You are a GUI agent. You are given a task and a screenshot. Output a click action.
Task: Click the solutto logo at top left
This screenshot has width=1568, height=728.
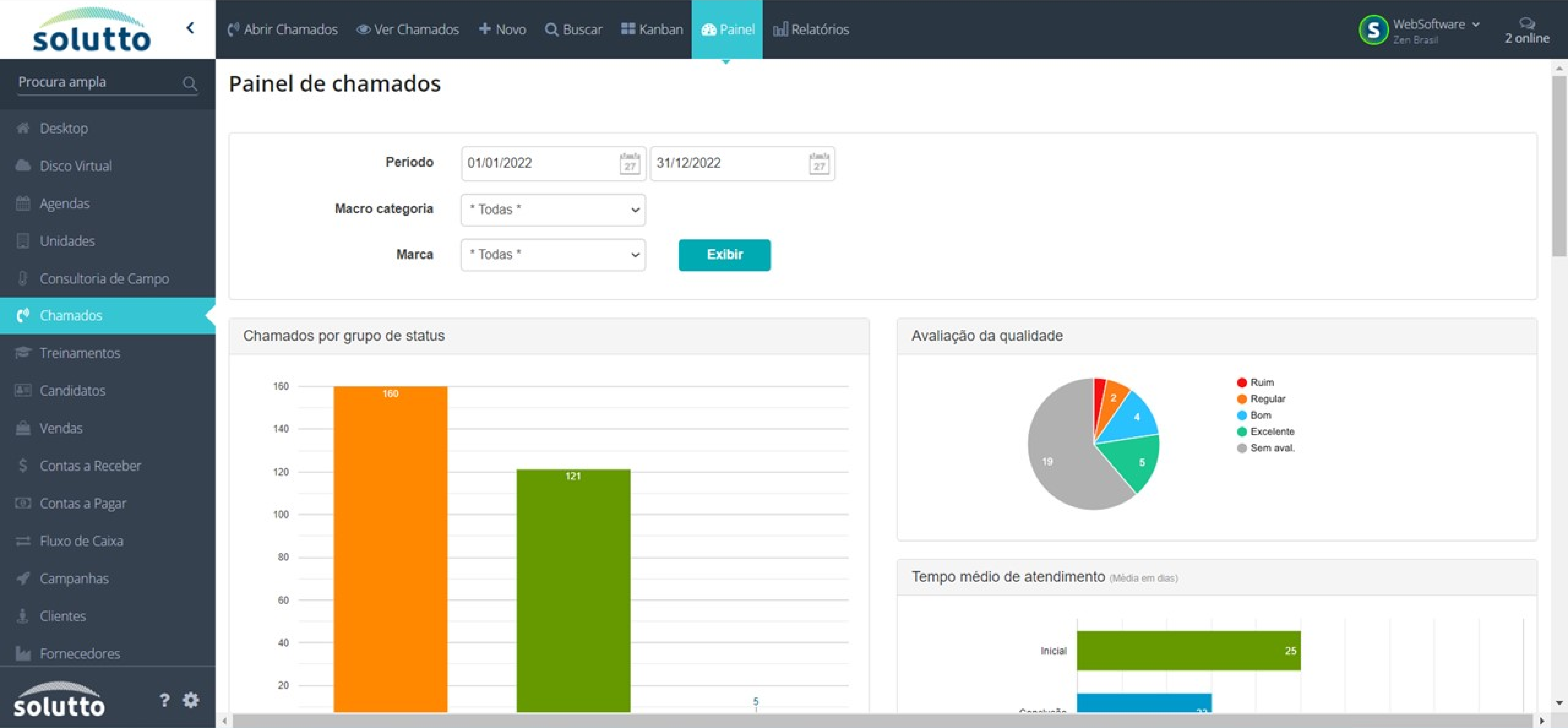pos(91,30)
